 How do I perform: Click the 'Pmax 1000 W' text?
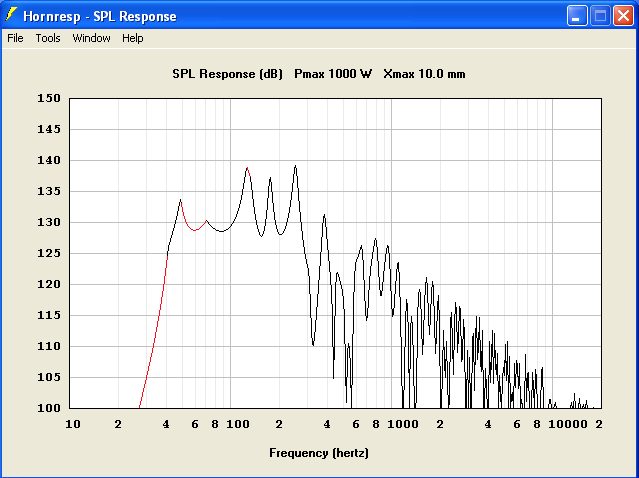(x=333, y=74)
